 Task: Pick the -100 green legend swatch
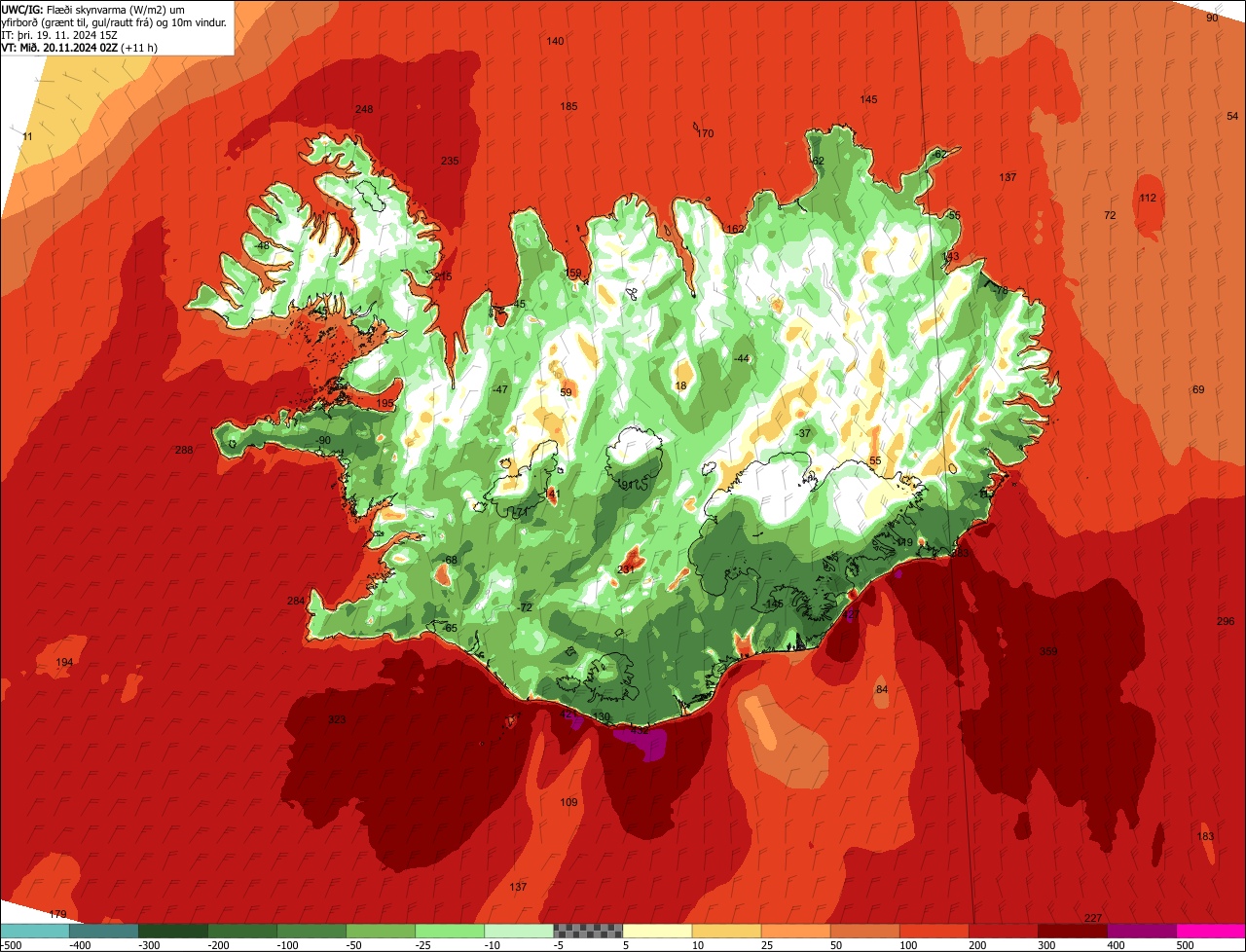(x=311, y=931)
